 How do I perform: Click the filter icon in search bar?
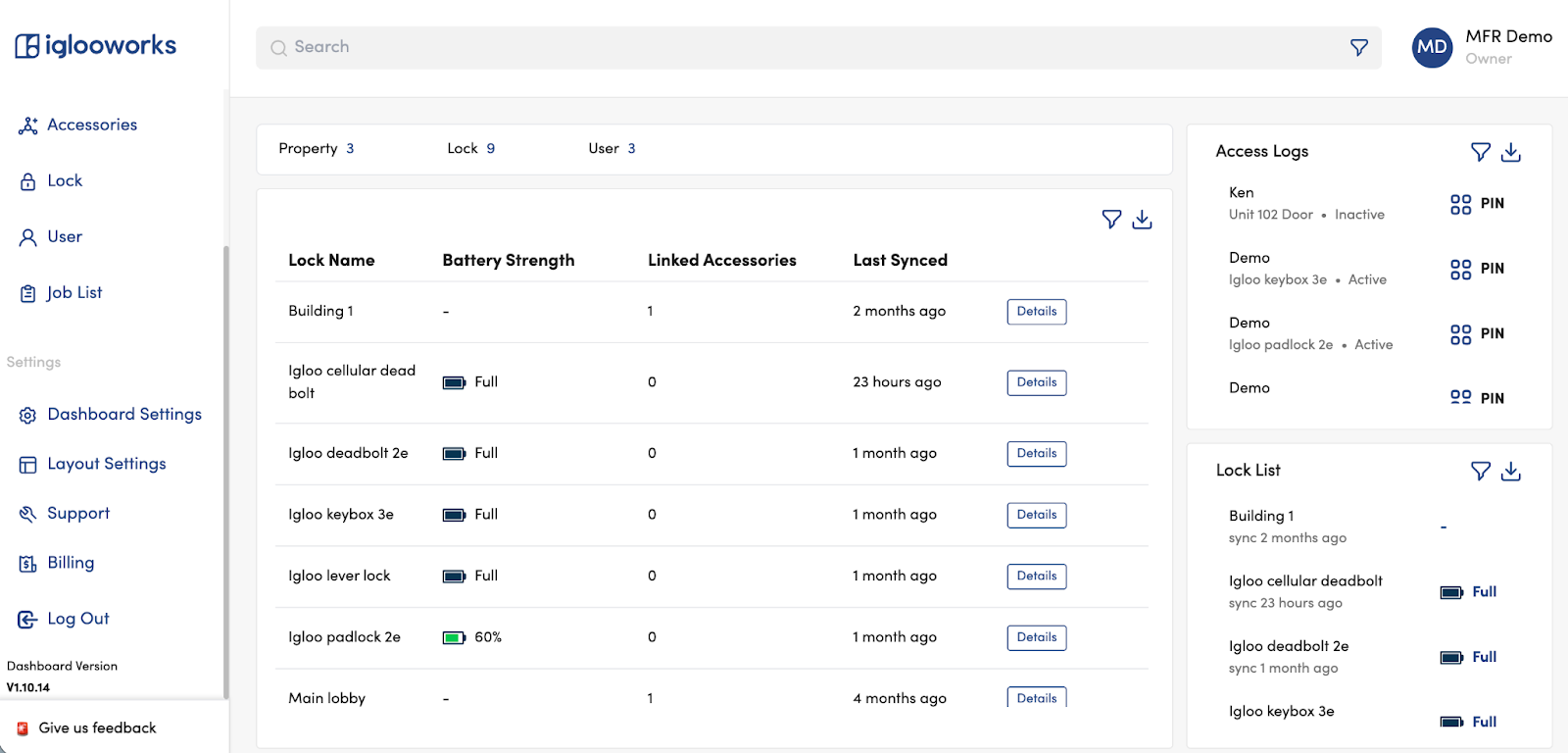pyautogui.click(x=1359, y=47)
